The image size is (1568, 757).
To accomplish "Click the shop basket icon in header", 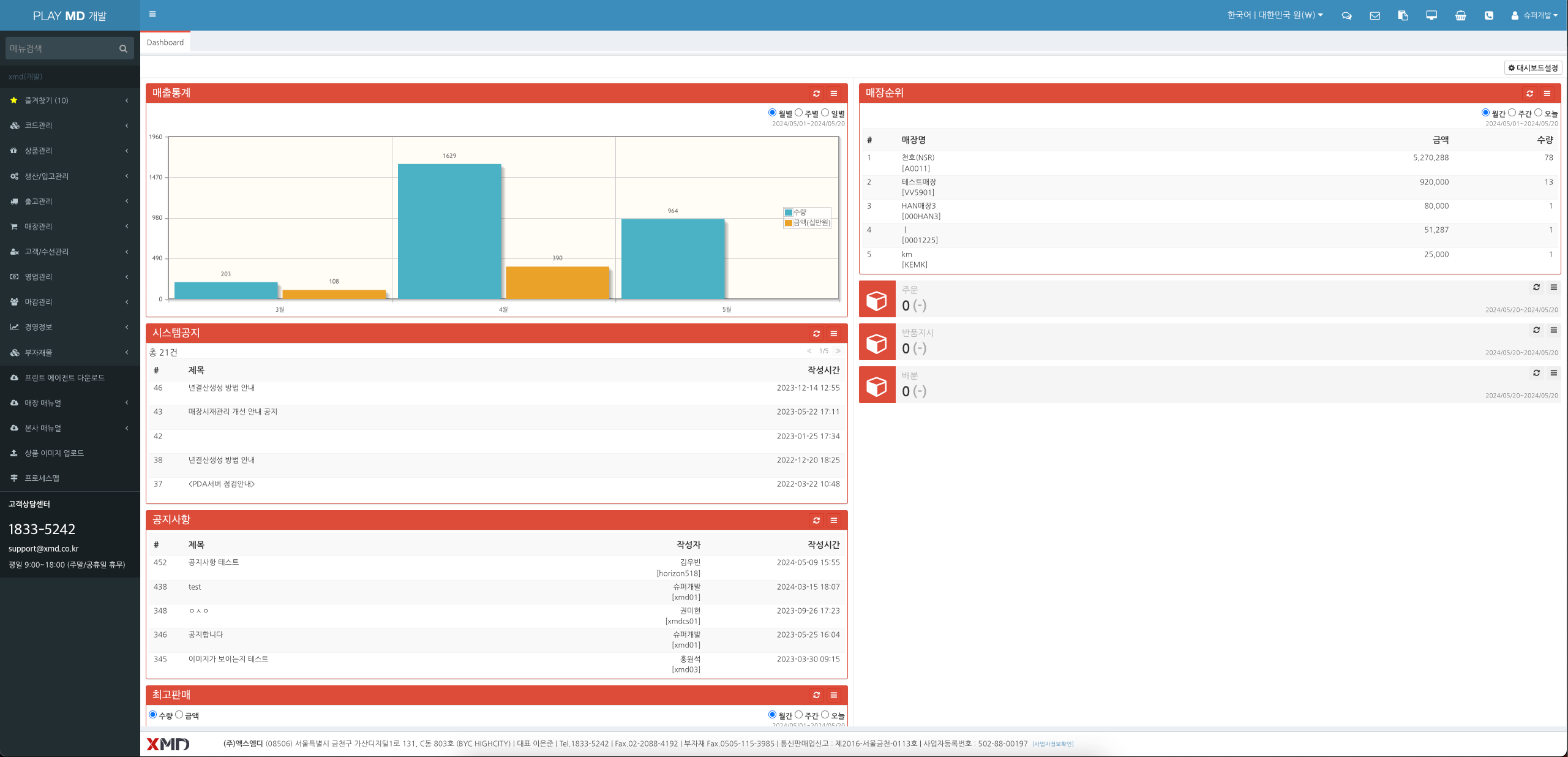I will click(x=1460, y=15).
